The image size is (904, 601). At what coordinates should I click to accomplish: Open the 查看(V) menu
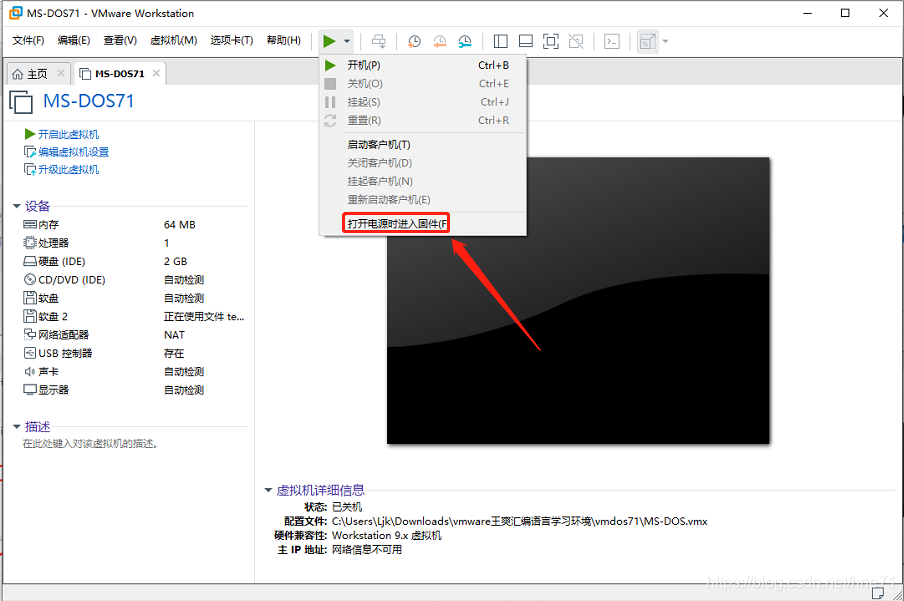pos(120,40)
